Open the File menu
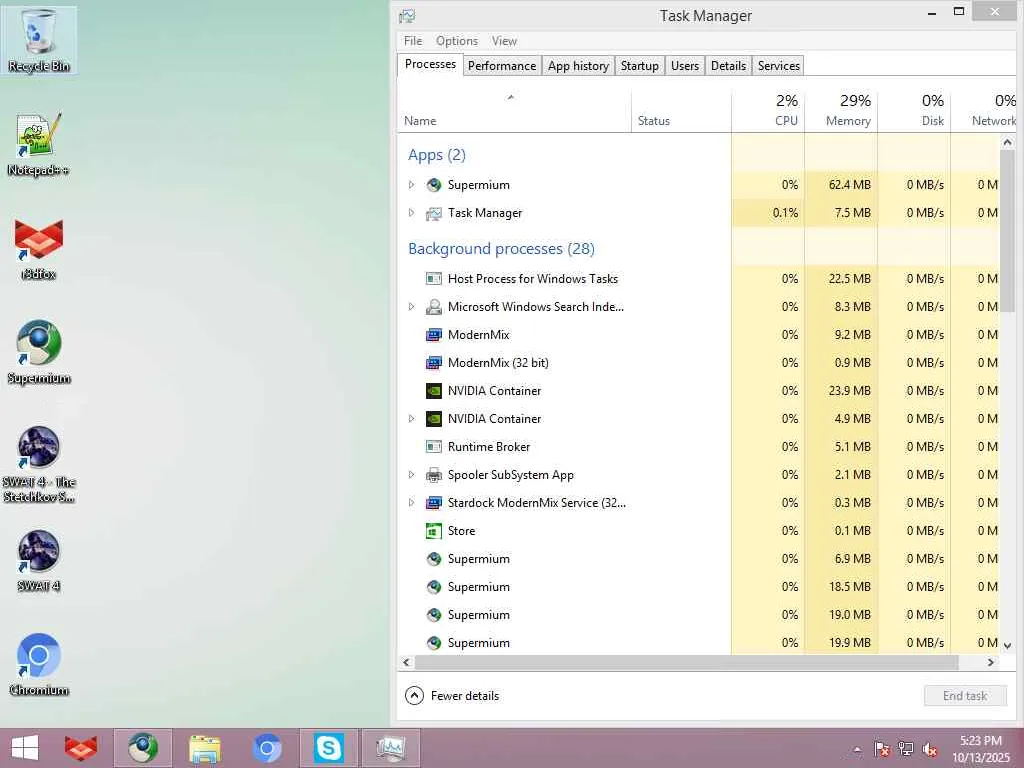1024x768 pixels. click(413, 40)
